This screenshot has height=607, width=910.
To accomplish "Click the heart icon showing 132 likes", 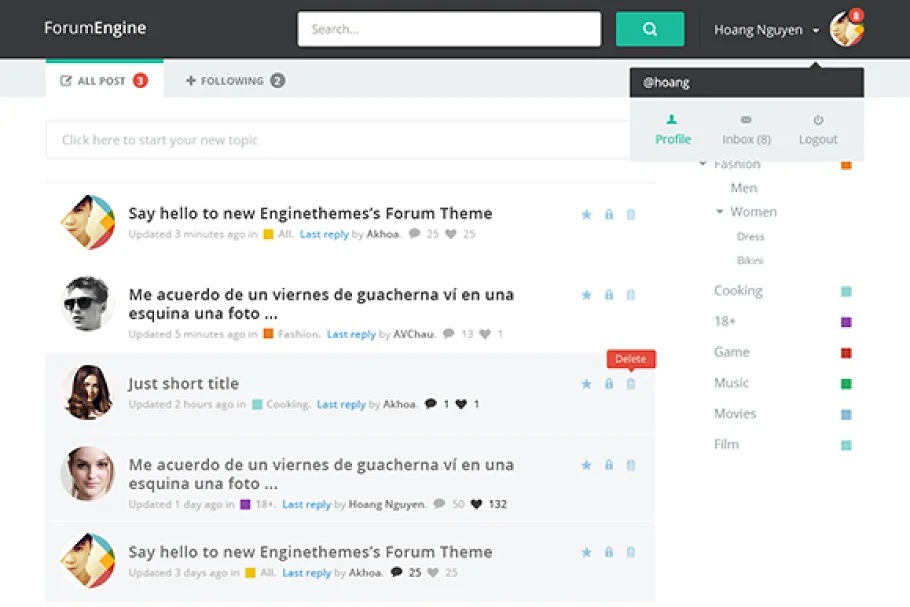I will pos(477,505).
